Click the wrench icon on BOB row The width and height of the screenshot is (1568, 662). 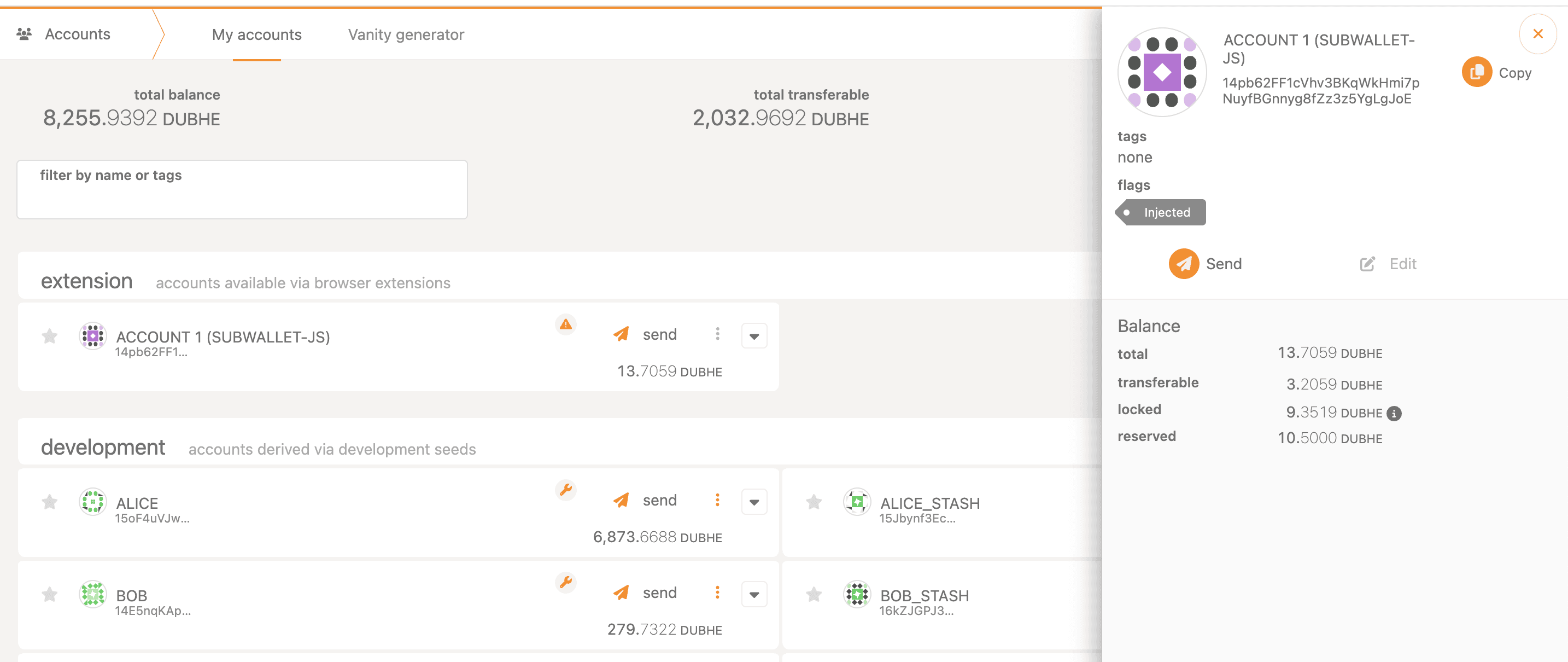click(x=565, y=582)
